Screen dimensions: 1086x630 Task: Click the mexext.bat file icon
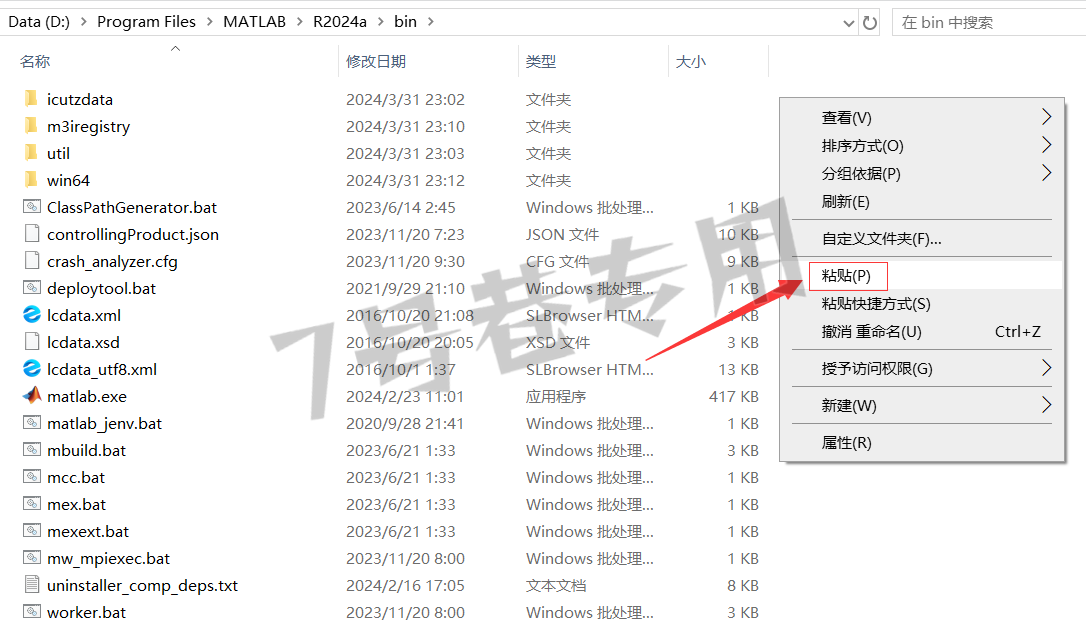click(x=32, y=531)
